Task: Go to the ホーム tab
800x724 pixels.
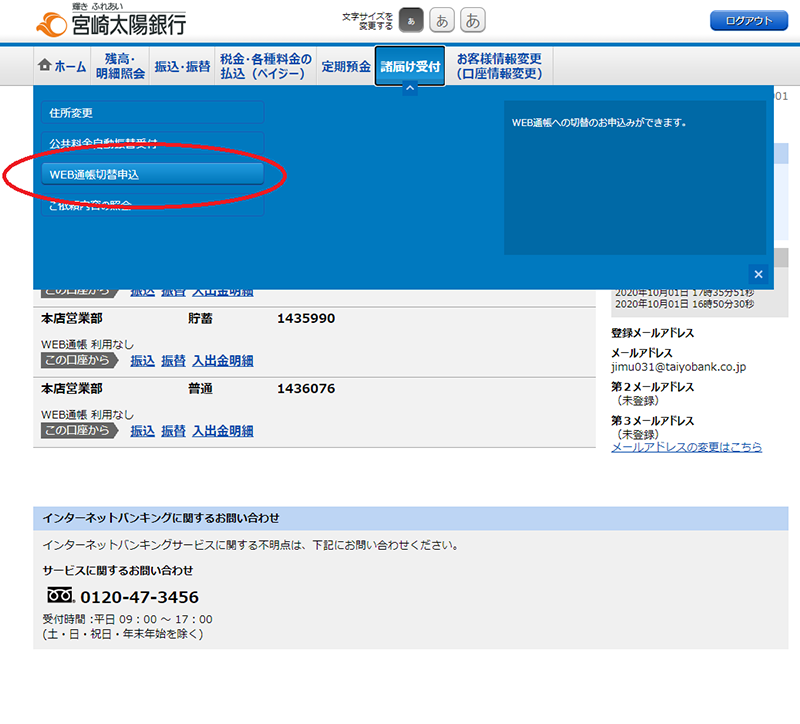Action: tap(62, 66)
